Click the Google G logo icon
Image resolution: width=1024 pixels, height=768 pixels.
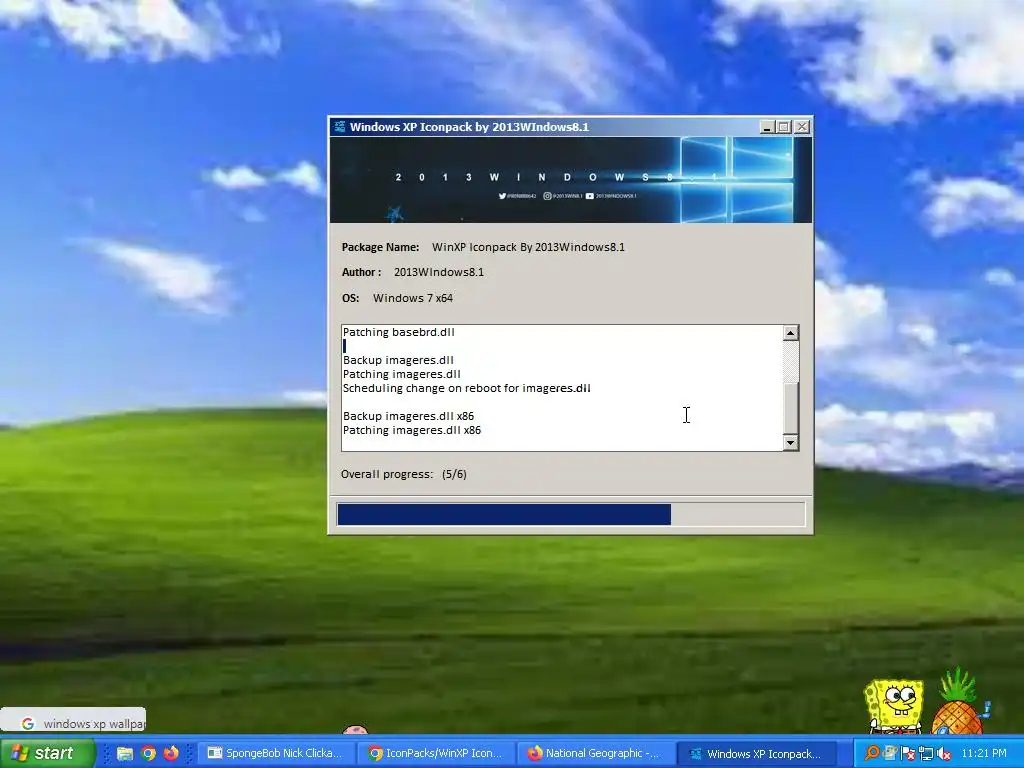[27, 724]
